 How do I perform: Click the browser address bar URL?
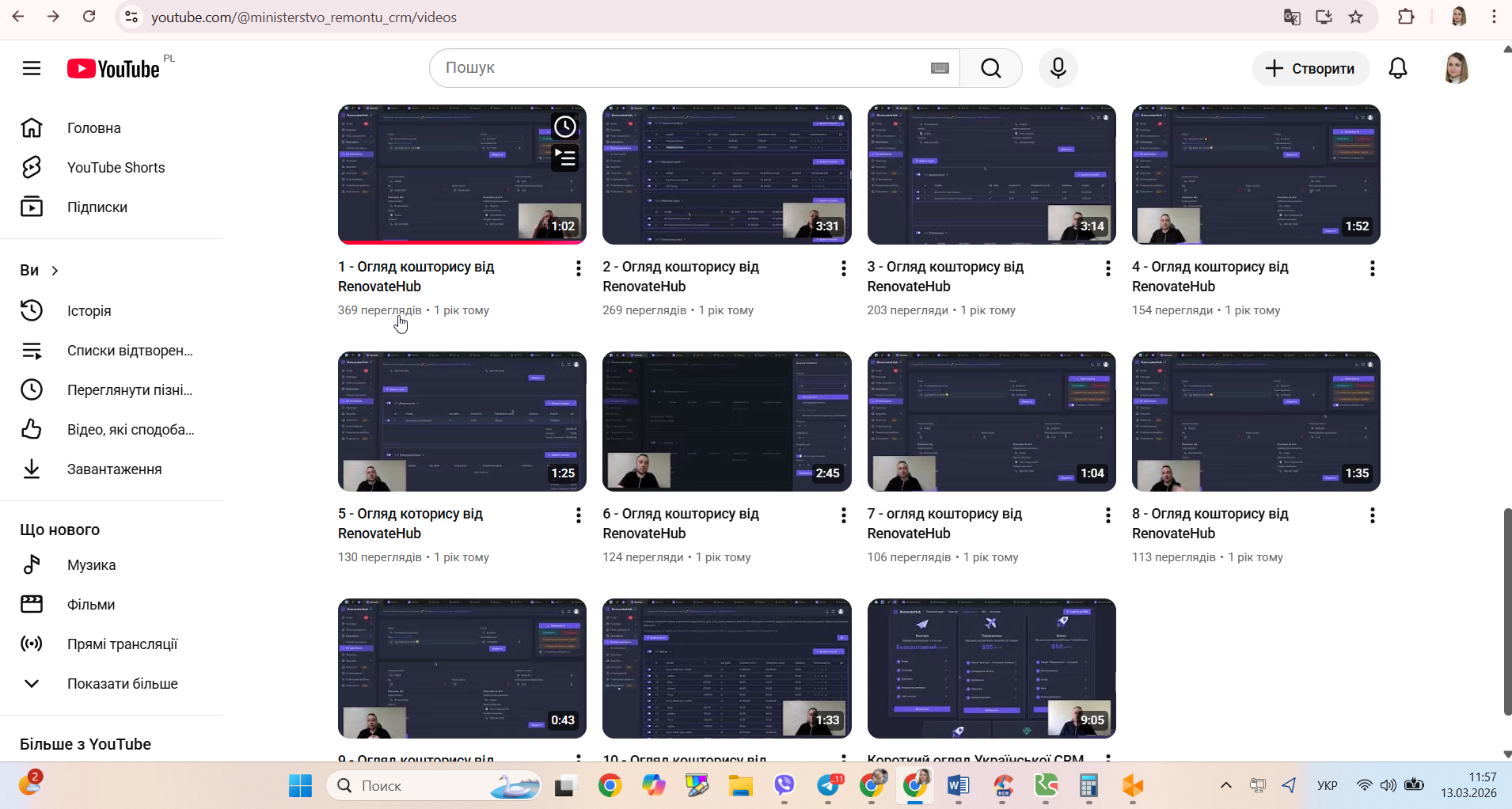[x=304, y=17]
